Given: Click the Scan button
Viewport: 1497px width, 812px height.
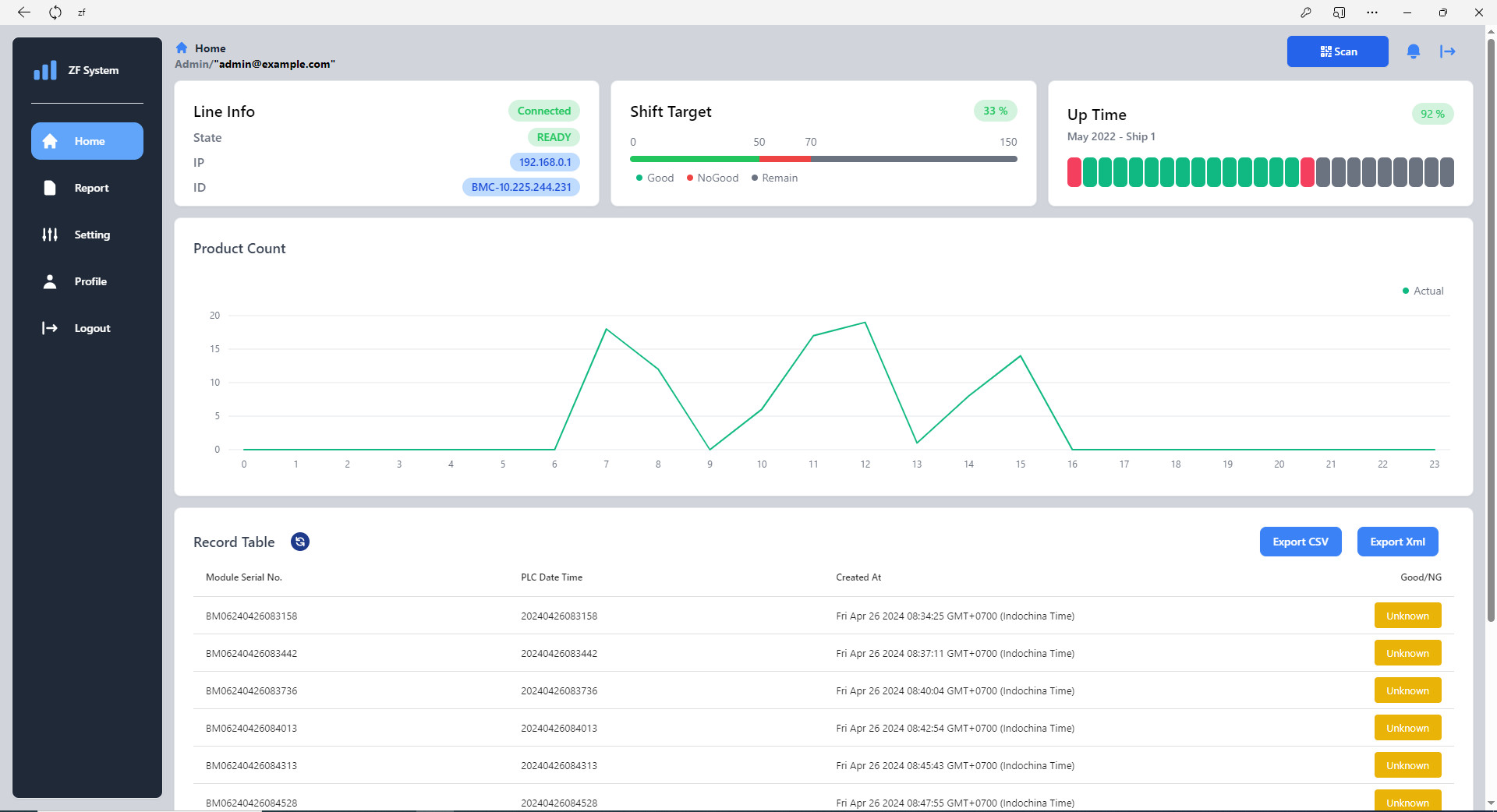Looking at the screenshot, I should (x=1337, y=51).
